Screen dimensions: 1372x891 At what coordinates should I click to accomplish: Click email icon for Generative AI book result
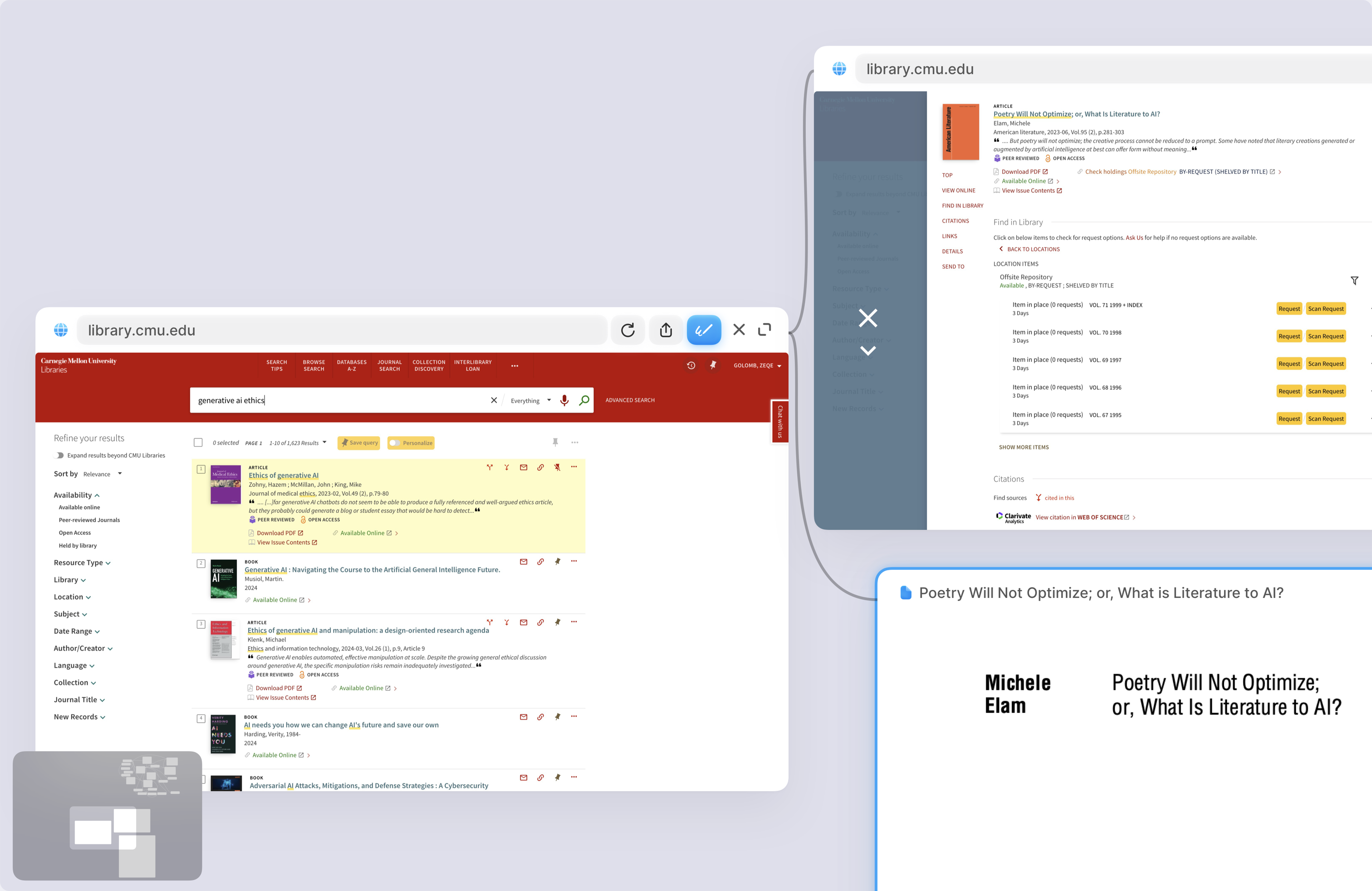tap(524, 561)
